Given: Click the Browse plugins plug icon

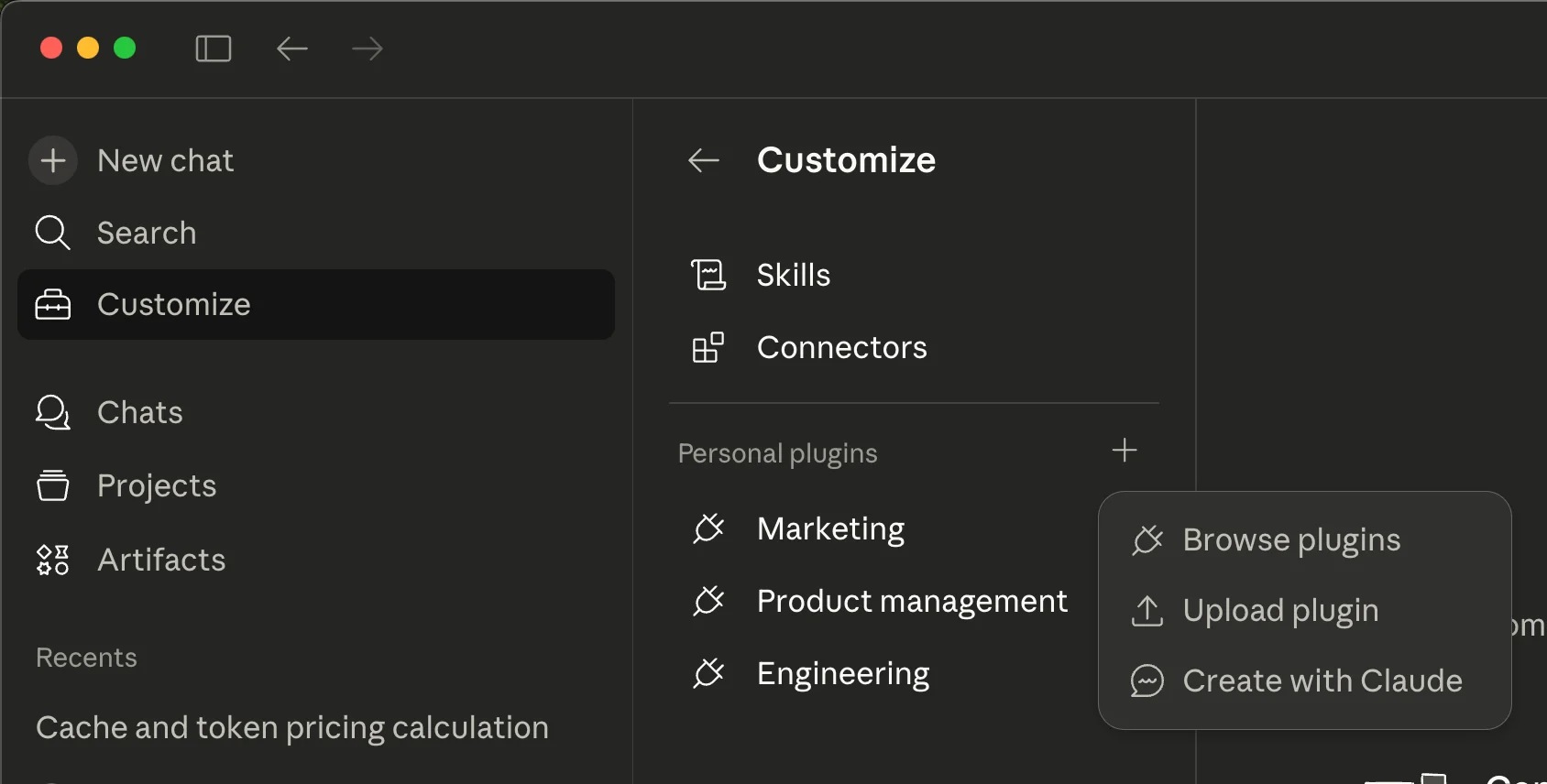Looking at the screenshot, I should pyautogui.click(x=1147, y=540).
